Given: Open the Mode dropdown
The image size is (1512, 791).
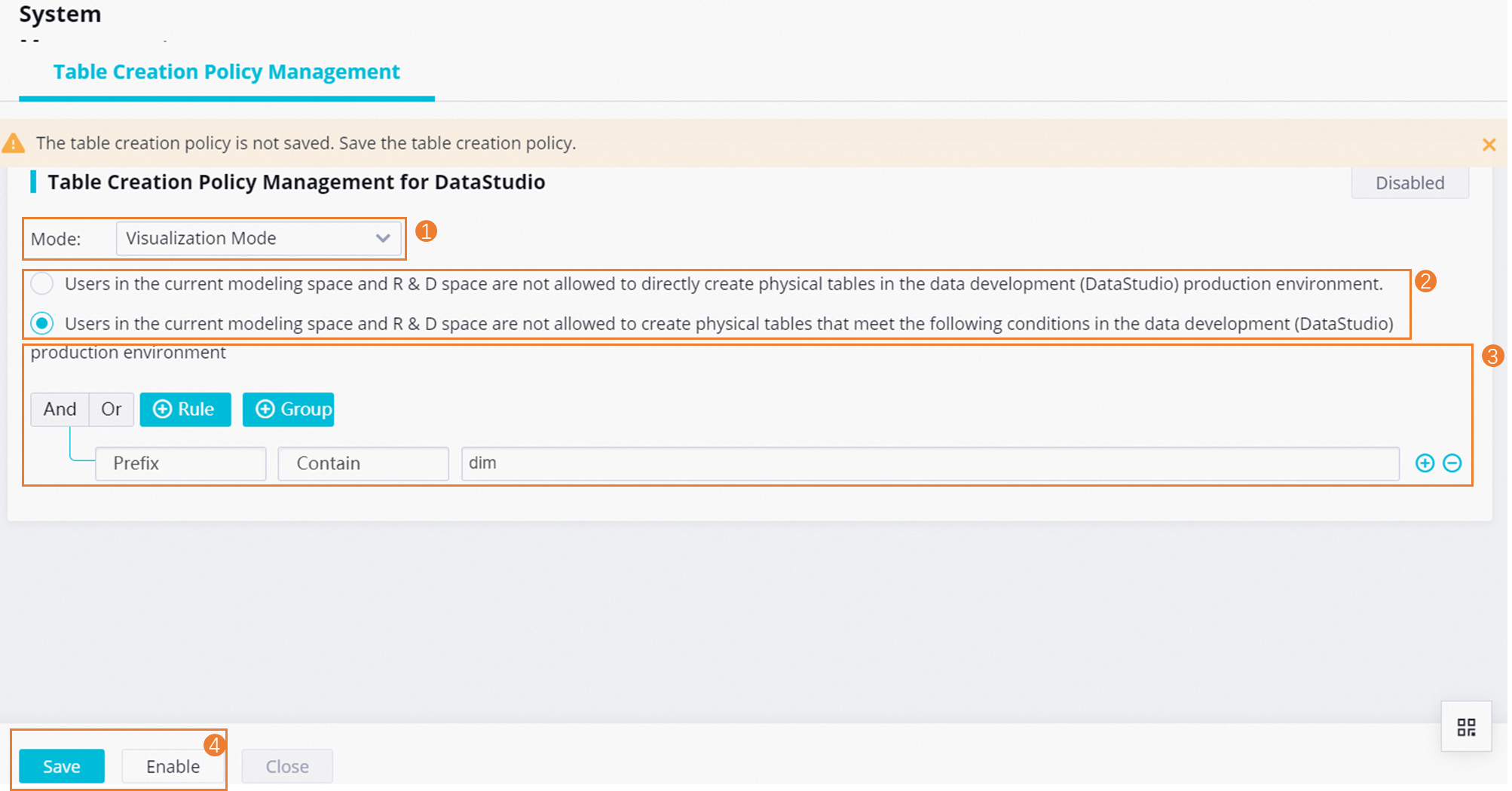Looking at the screenshot, I should point(259,239).
